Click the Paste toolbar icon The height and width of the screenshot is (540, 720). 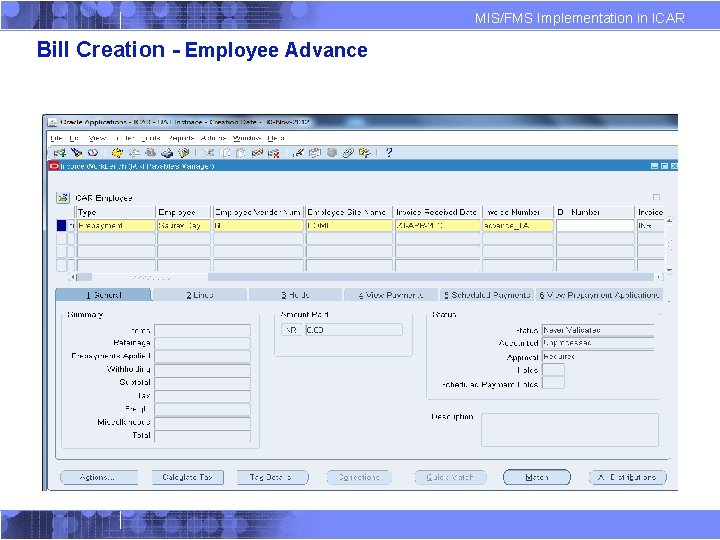pyautogui.click(x=240, y=153)
